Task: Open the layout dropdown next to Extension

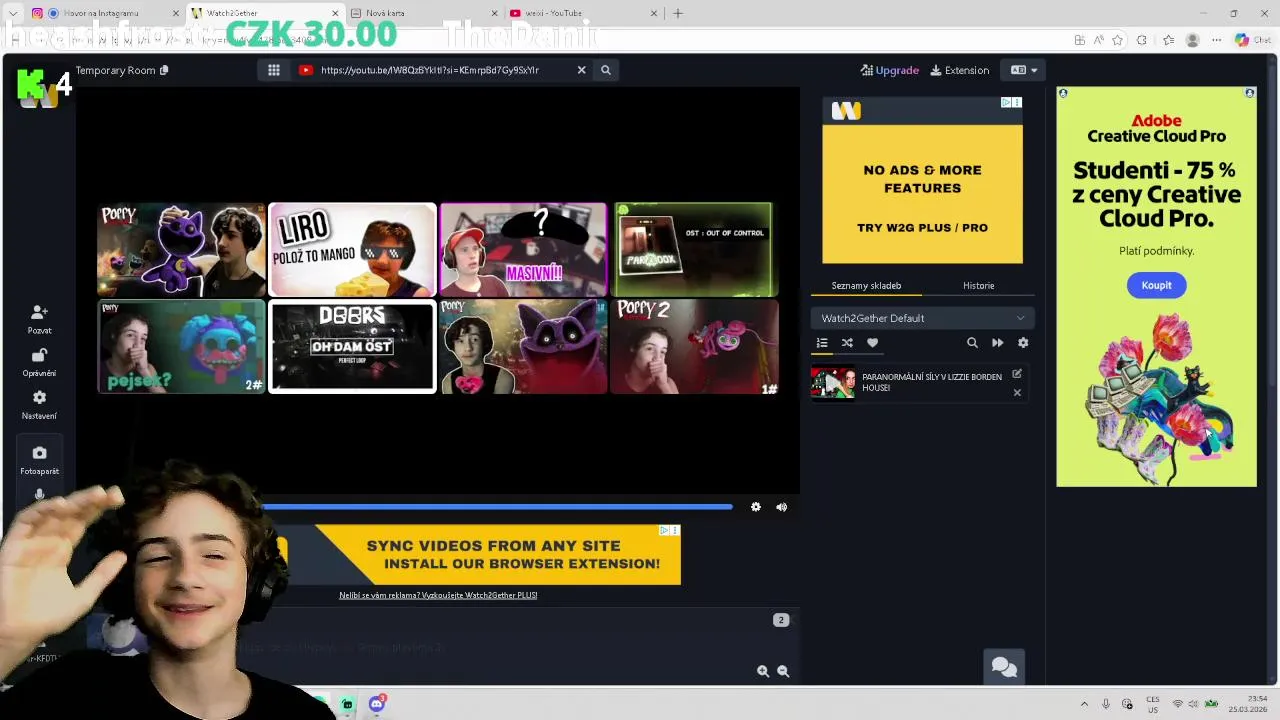Action: 1023,70
